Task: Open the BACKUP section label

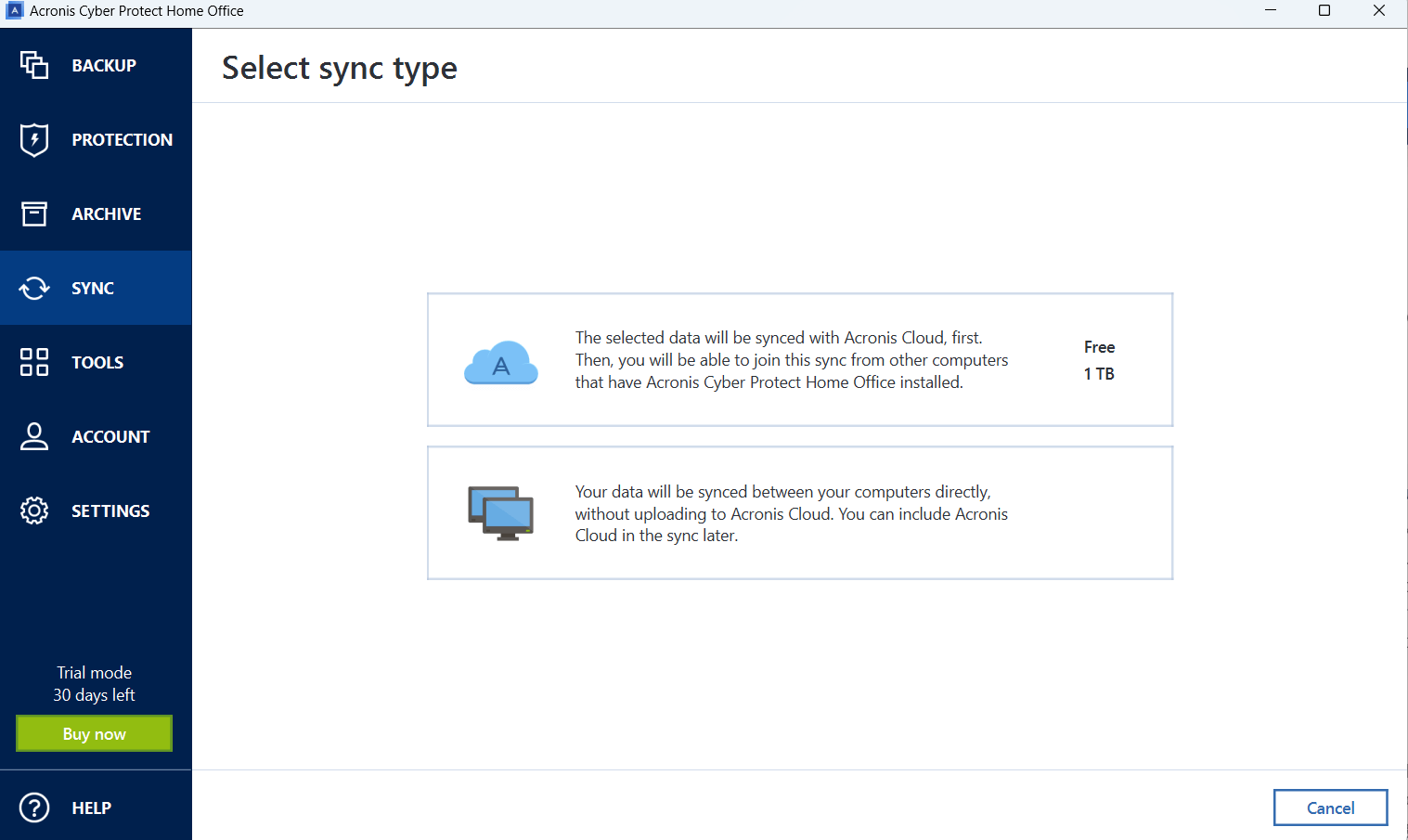Action: (x=104, y=65)
